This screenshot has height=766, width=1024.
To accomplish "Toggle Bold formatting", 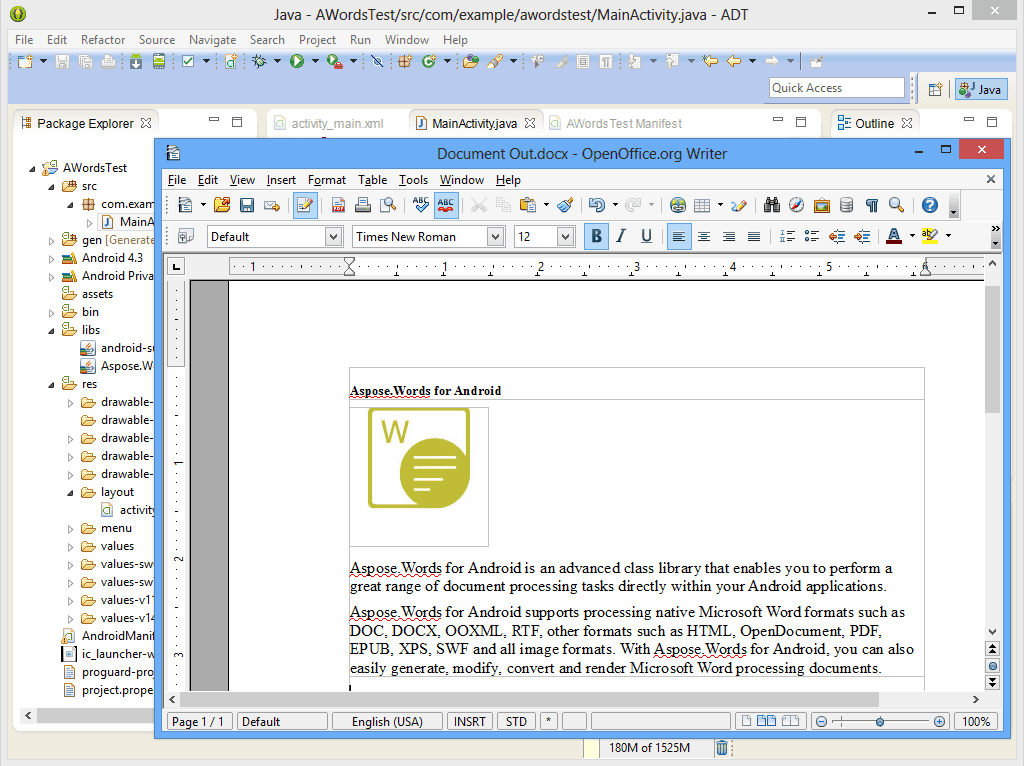I will (596, 236).
